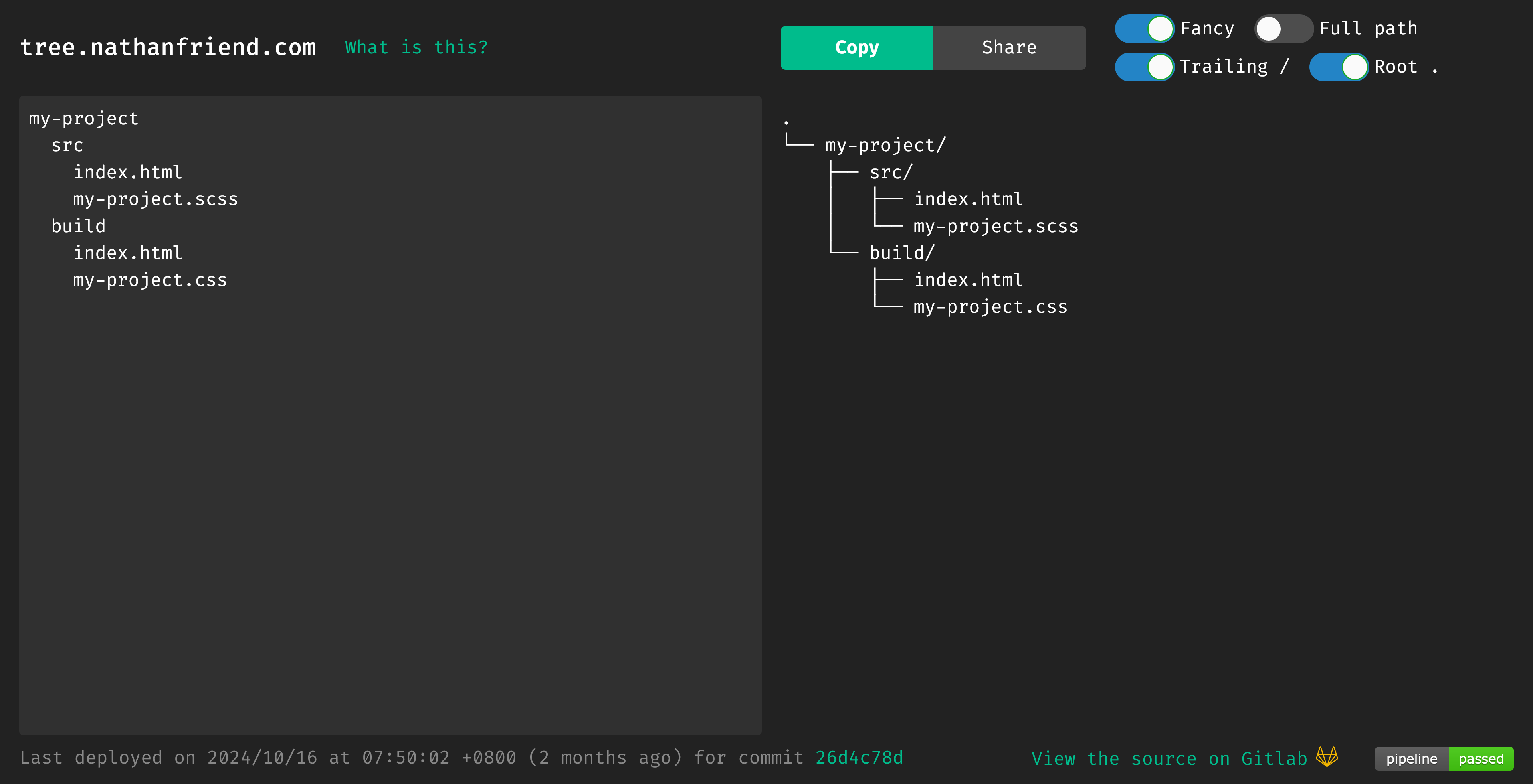Turn off the Trailing / switch
Screen dimensions: 1533x784
coord(1144,67)
